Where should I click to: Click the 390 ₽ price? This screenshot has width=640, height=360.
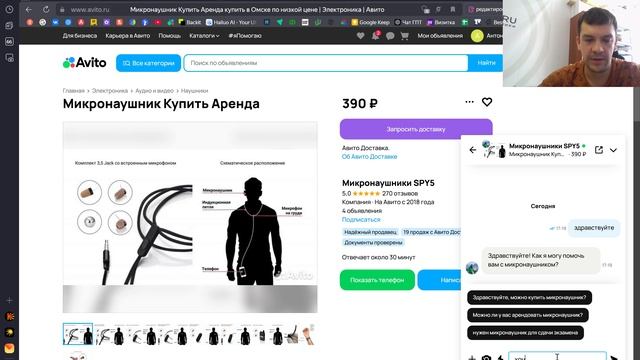[360, 103]
